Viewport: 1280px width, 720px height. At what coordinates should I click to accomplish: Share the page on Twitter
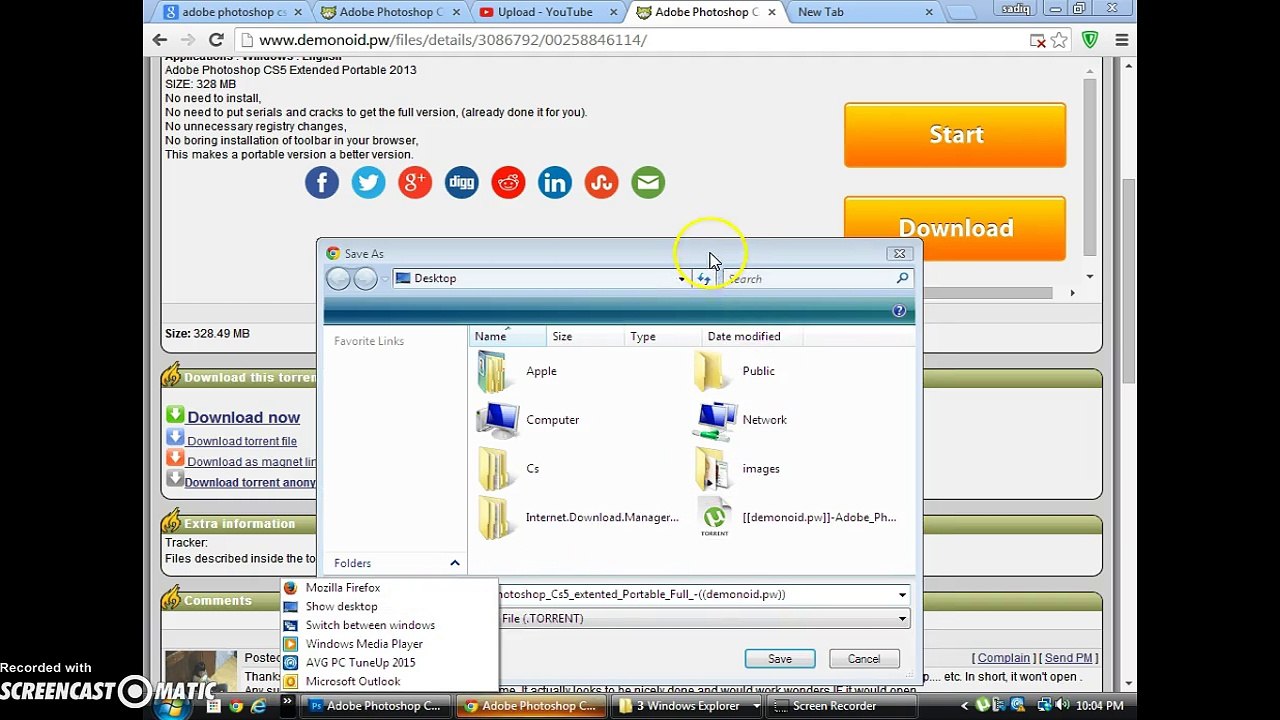368,182
